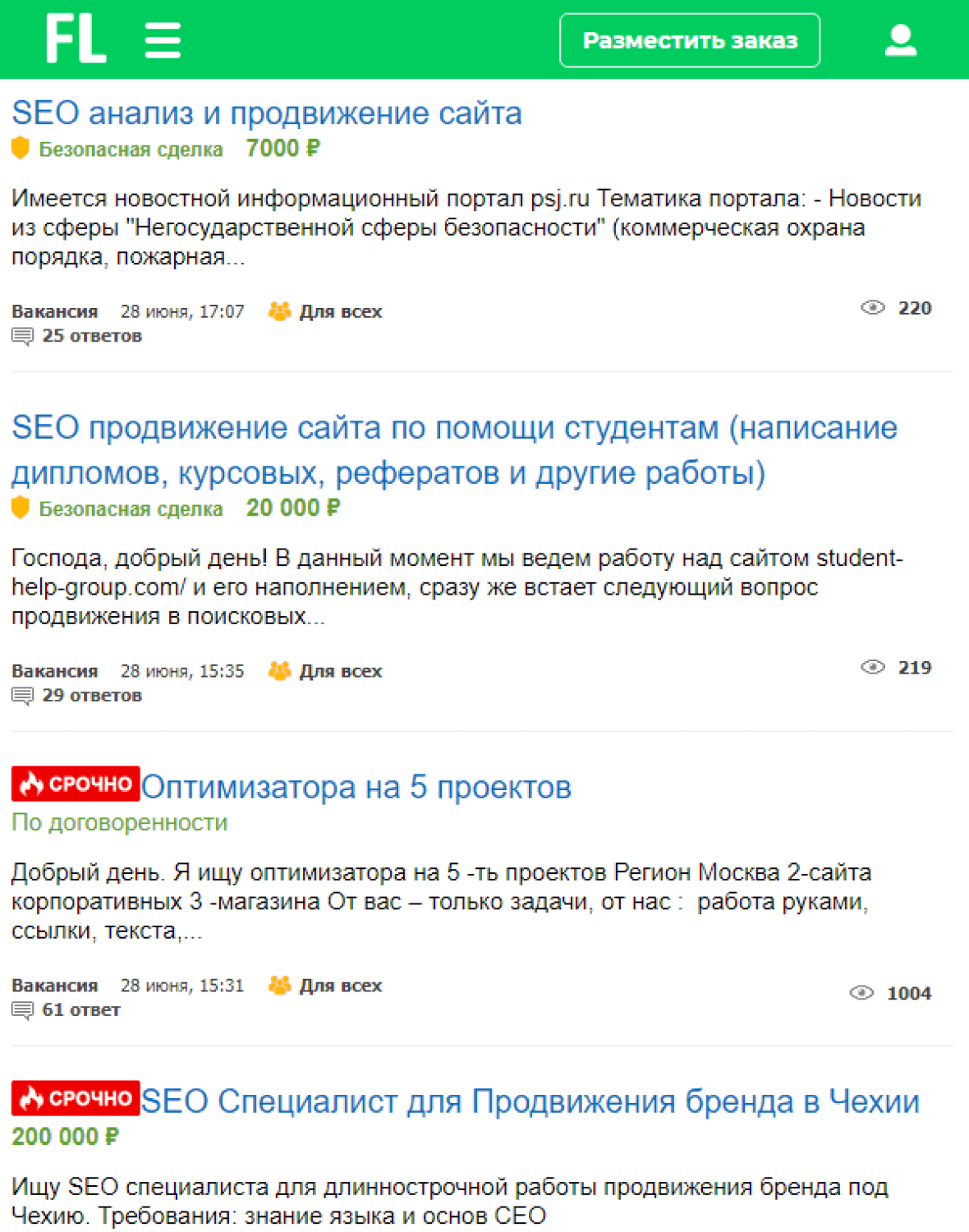
Task: Click the 61 ответ responses link
Action: (81, 1010)
